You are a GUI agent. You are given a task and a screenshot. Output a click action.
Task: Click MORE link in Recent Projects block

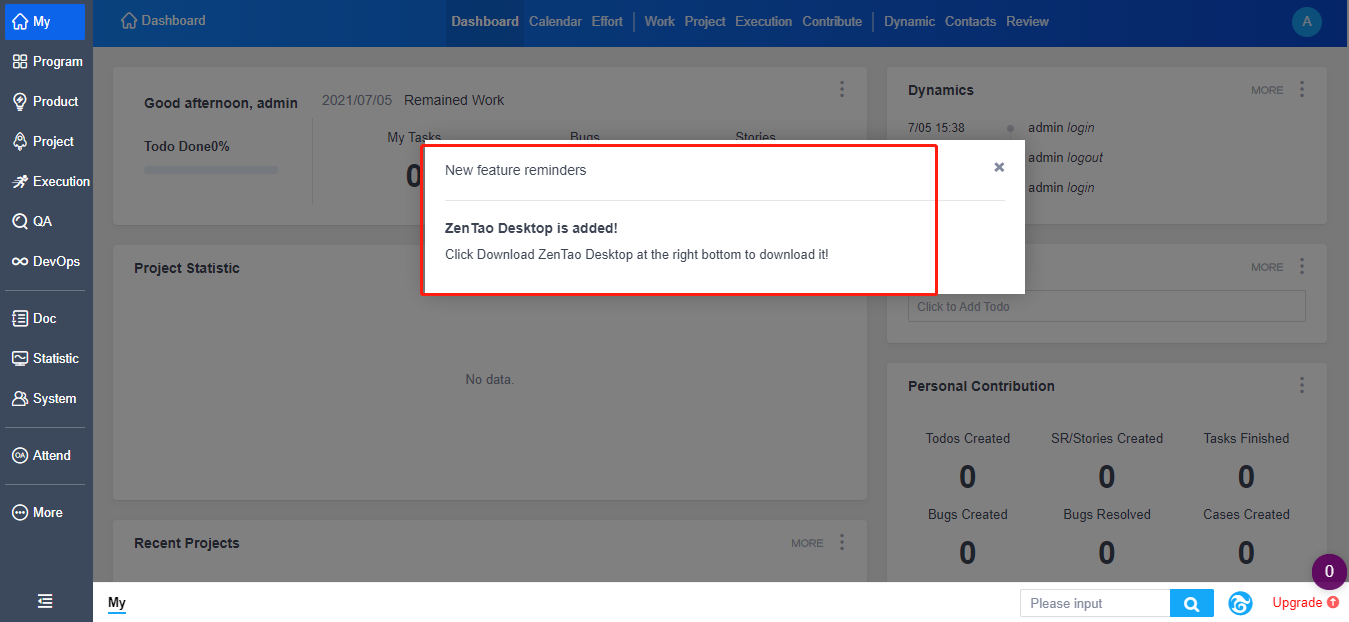point(807,543)
